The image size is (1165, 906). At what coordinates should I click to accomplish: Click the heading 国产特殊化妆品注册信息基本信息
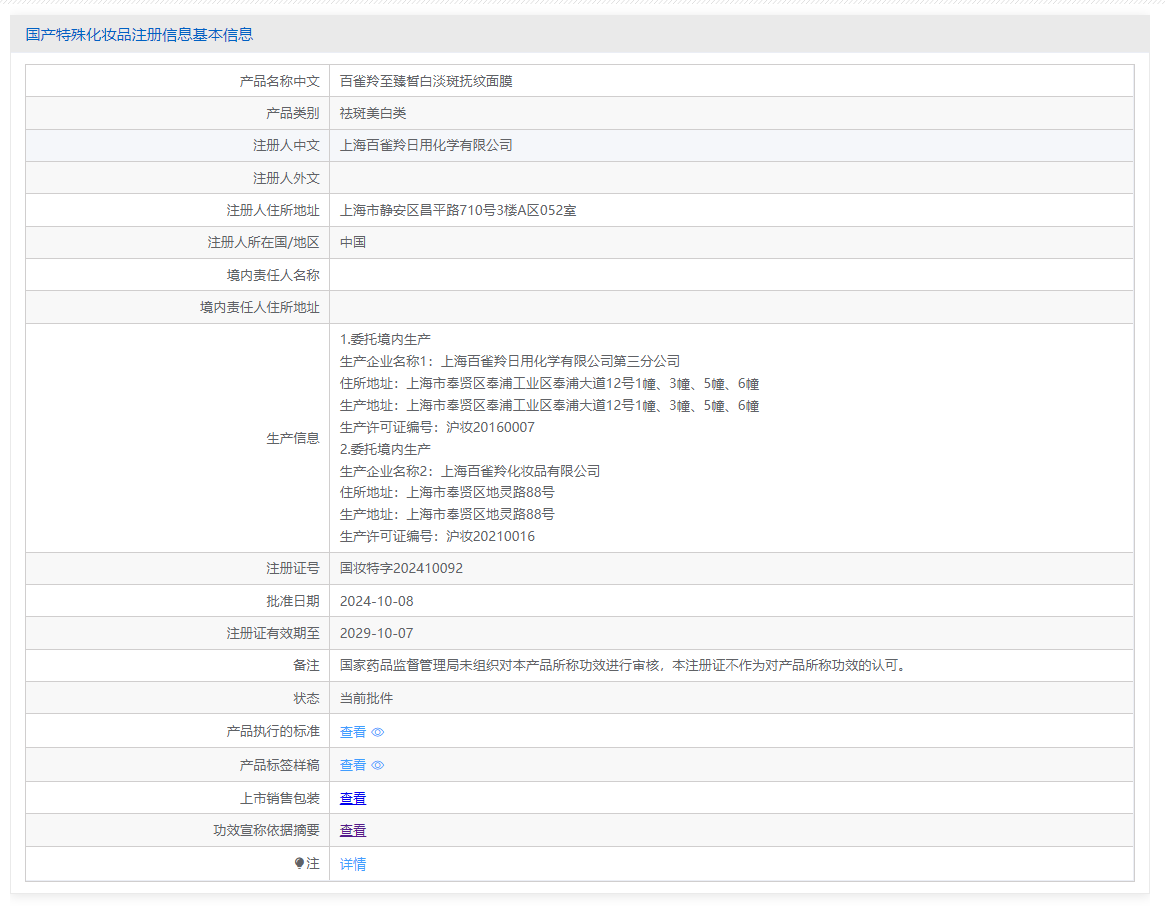tap(140, 35)
